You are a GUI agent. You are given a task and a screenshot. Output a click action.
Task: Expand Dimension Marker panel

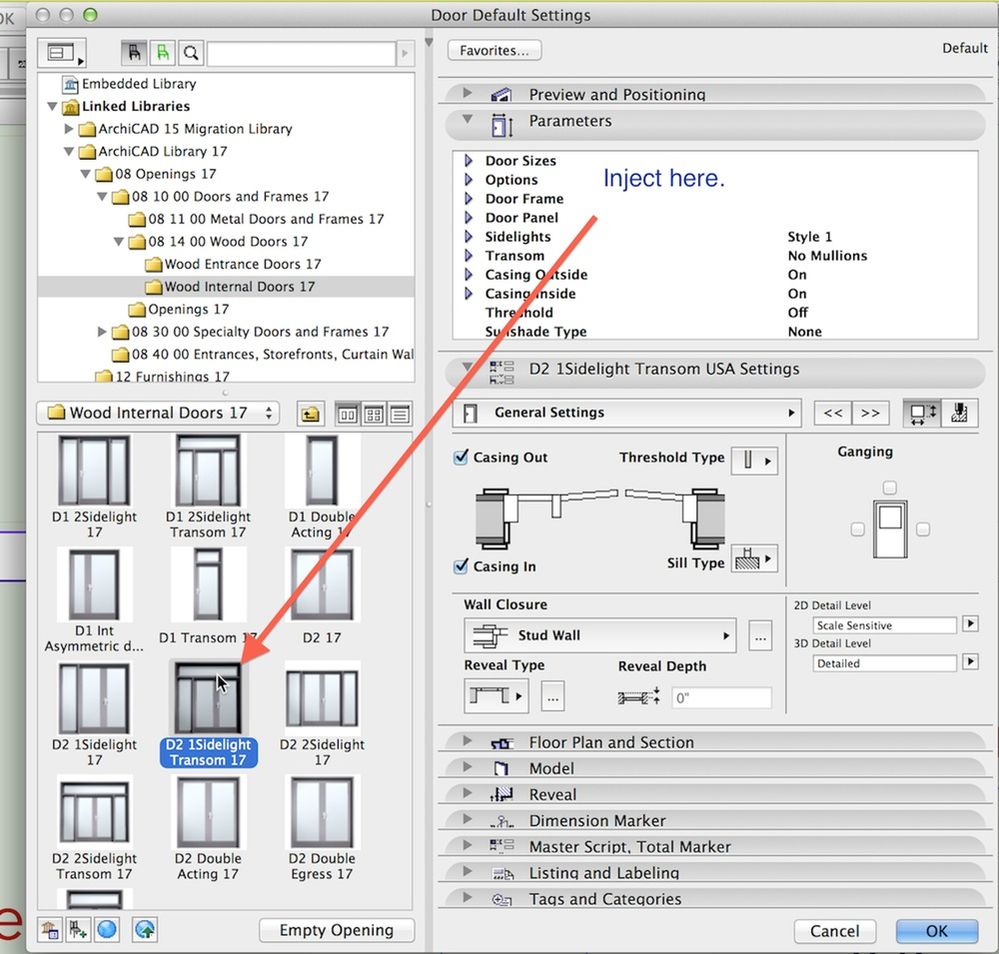click(x=468, y=819)
